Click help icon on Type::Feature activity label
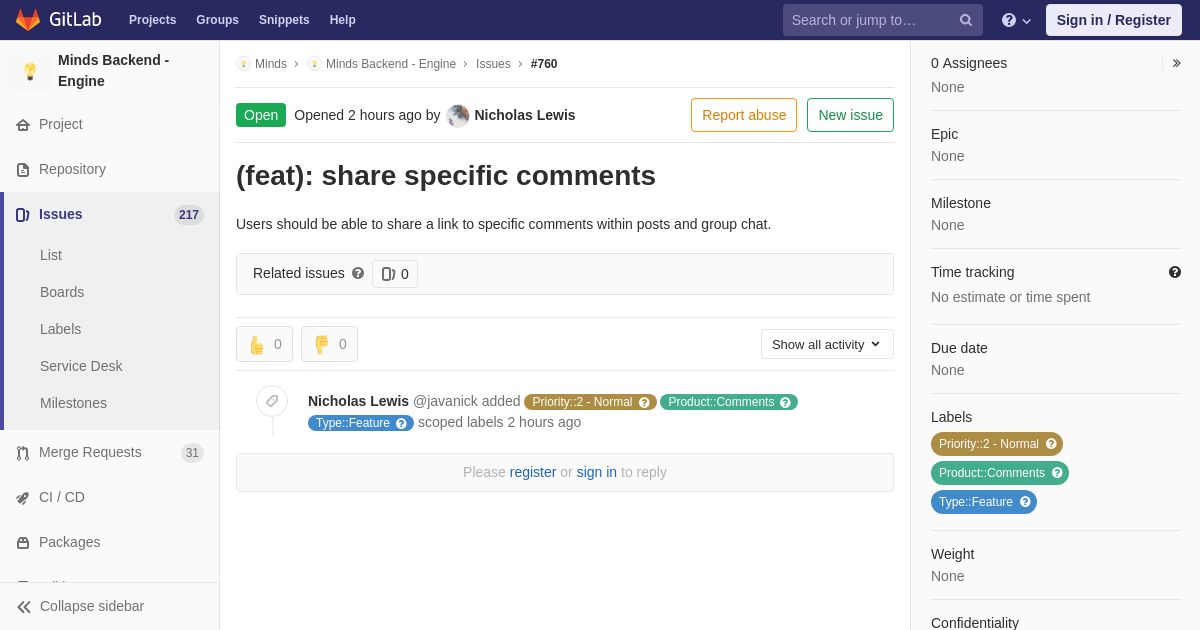 tap(402, 423)
